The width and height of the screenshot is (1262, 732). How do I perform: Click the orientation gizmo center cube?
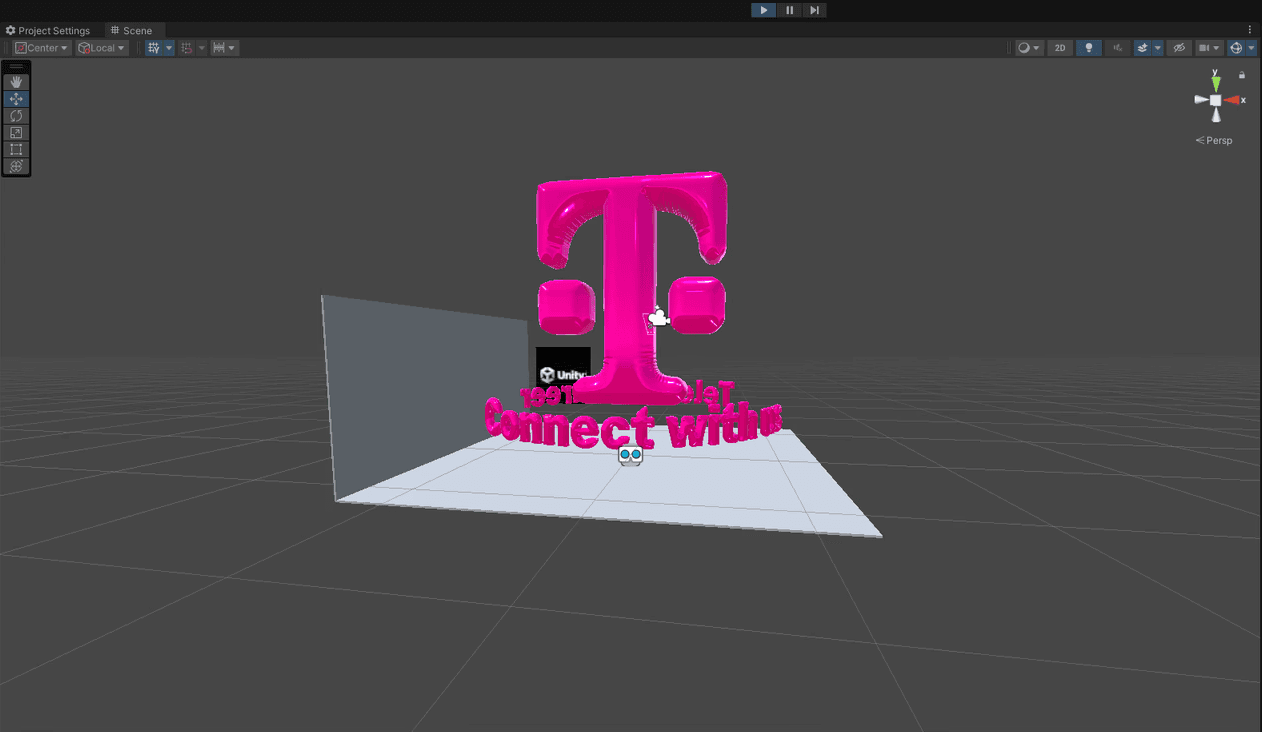coord(1216,100)
